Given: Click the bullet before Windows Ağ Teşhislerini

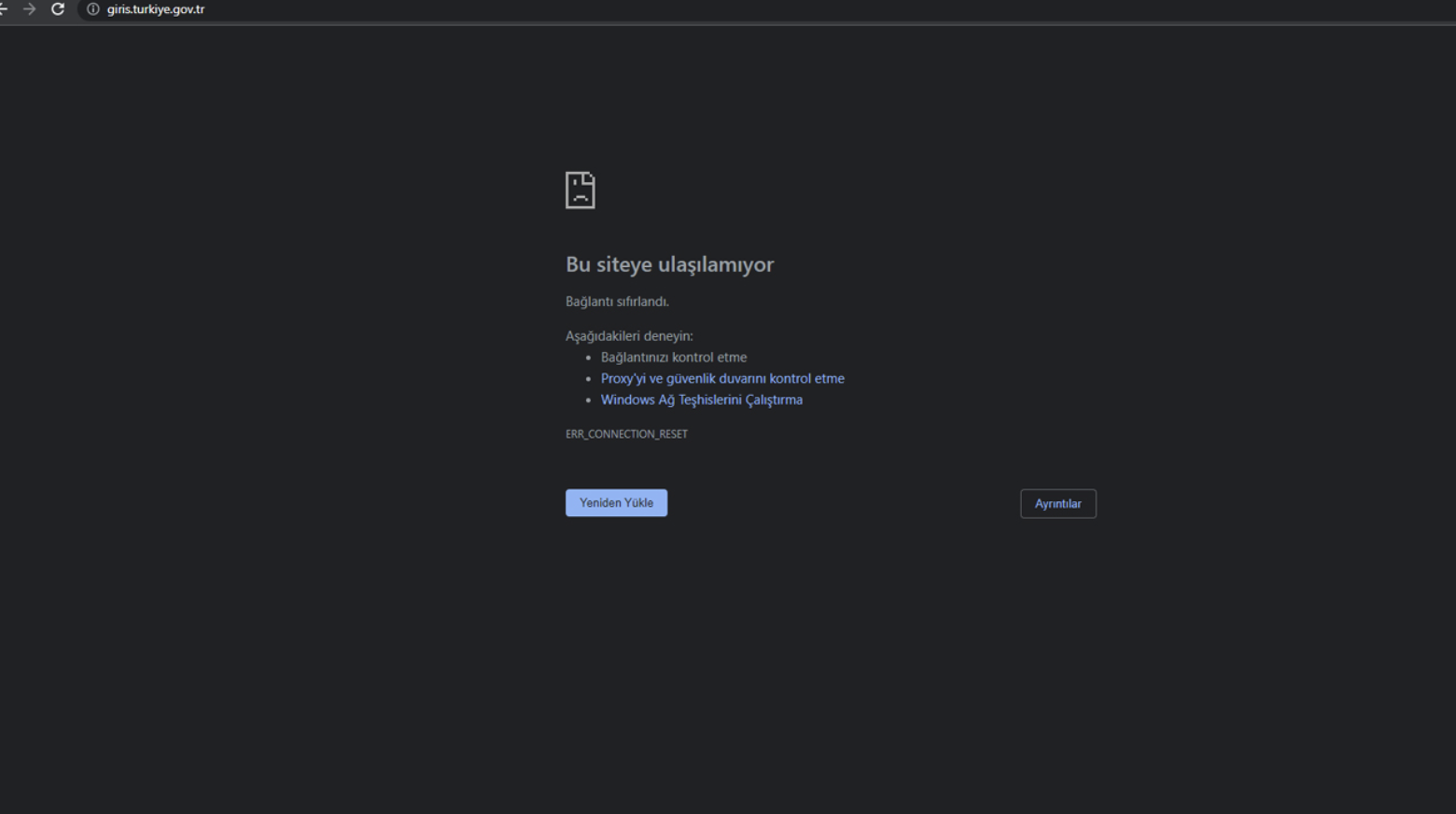Looking at the screenshot, I should (x=589, y=400).
